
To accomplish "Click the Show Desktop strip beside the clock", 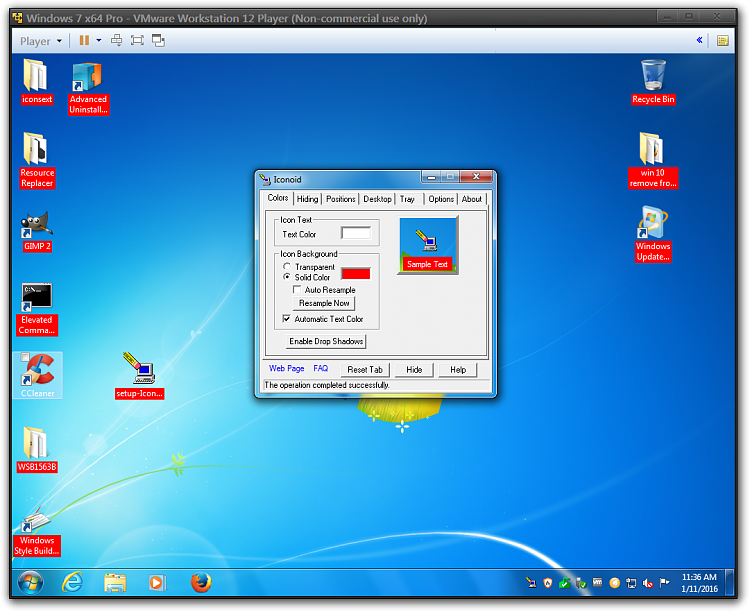I will [729, 582].
